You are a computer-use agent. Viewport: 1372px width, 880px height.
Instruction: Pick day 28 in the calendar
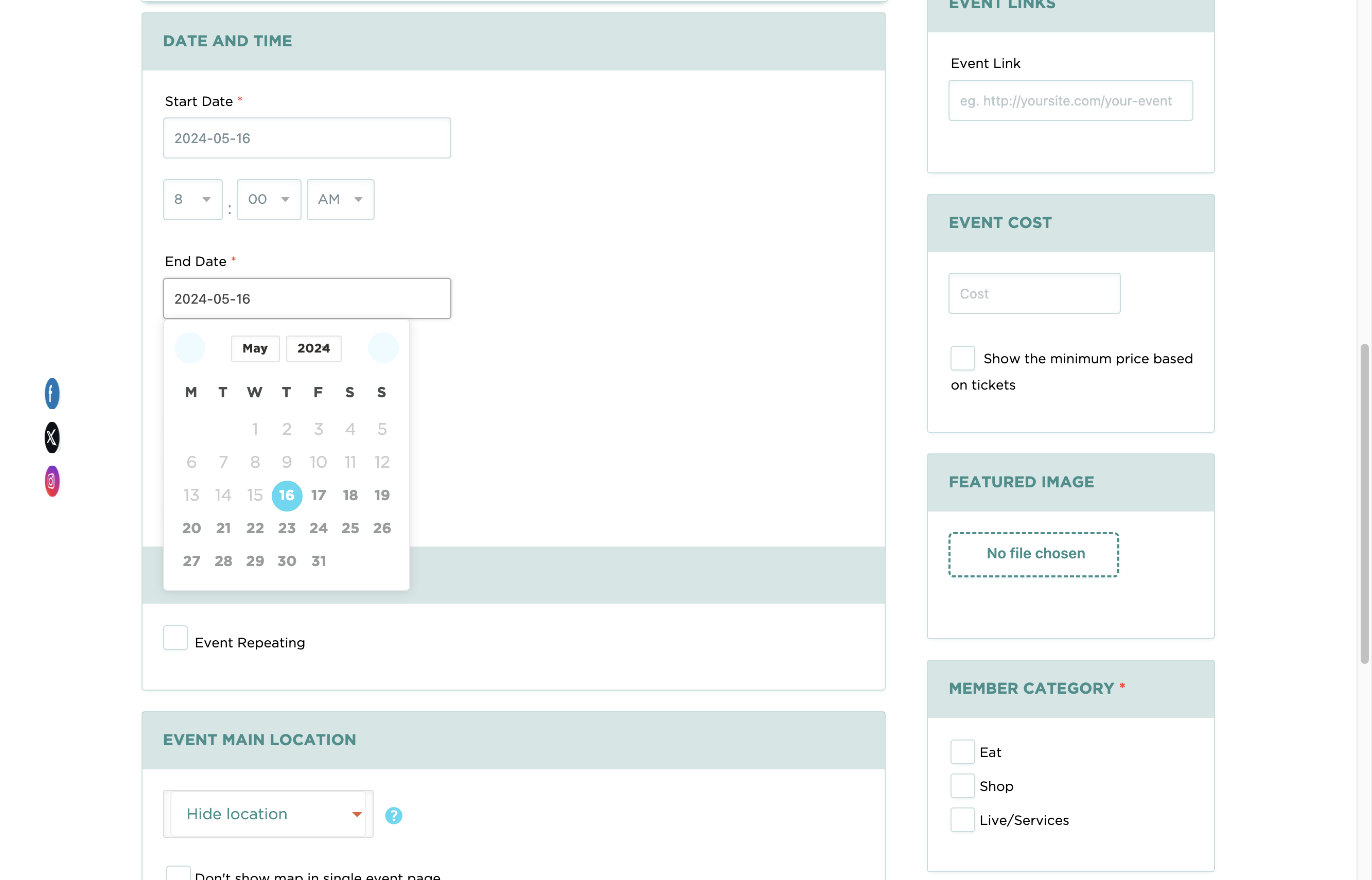coord(223,561)
